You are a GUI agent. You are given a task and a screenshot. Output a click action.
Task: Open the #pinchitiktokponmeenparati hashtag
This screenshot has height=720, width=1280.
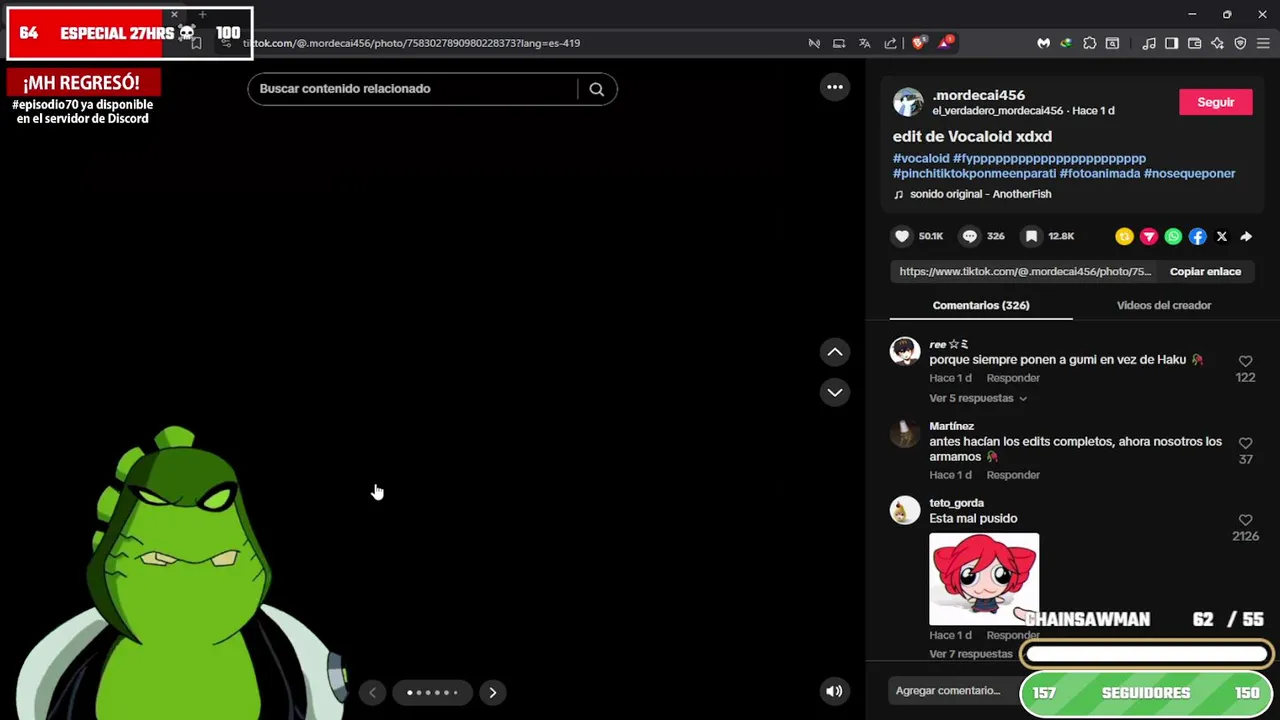(x=975, y=173)
